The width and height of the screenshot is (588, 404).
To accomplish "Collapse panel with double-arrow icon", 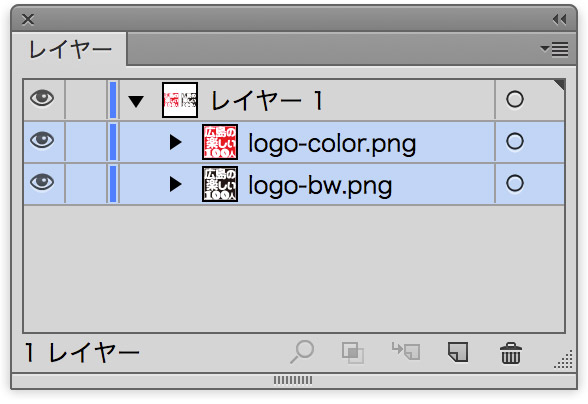I will click(559, 19).
